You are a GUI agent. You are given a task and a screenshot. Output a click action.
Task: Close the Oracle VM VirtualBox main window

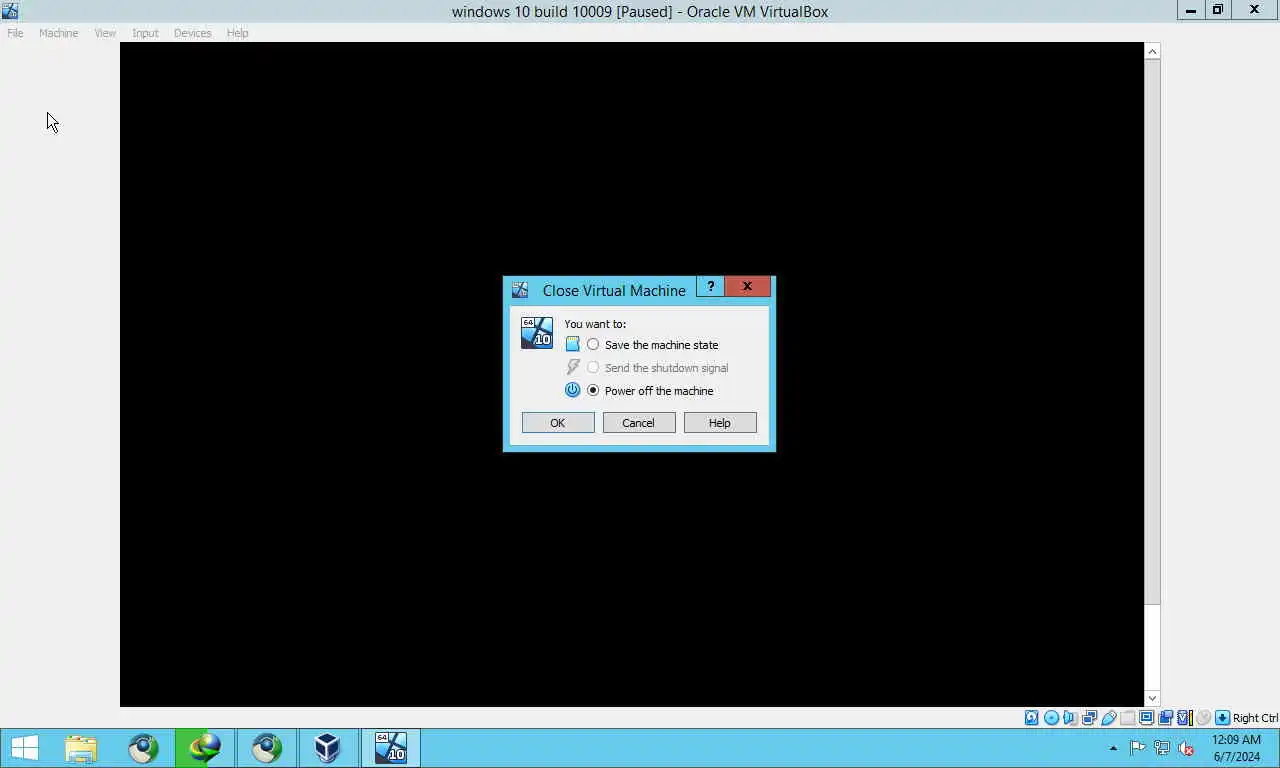(x=1254, y=10)
